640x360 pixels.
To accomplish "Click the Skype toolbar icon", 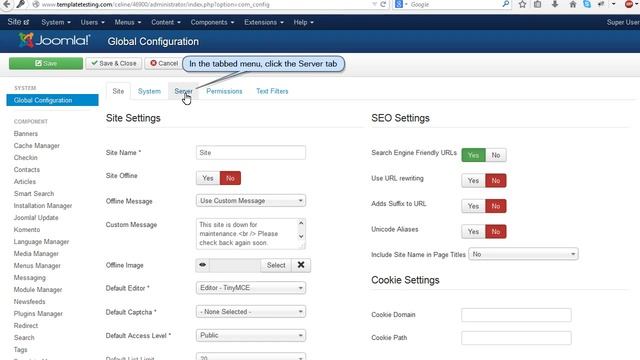I will point(587,4).
